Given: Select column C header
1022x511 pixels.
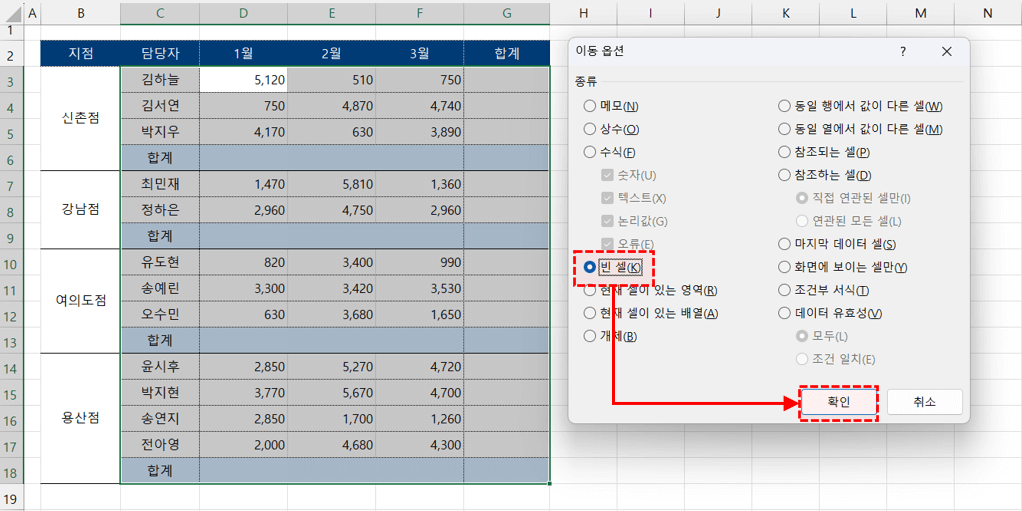Looking at the screenshot, I should click(160, 12).
